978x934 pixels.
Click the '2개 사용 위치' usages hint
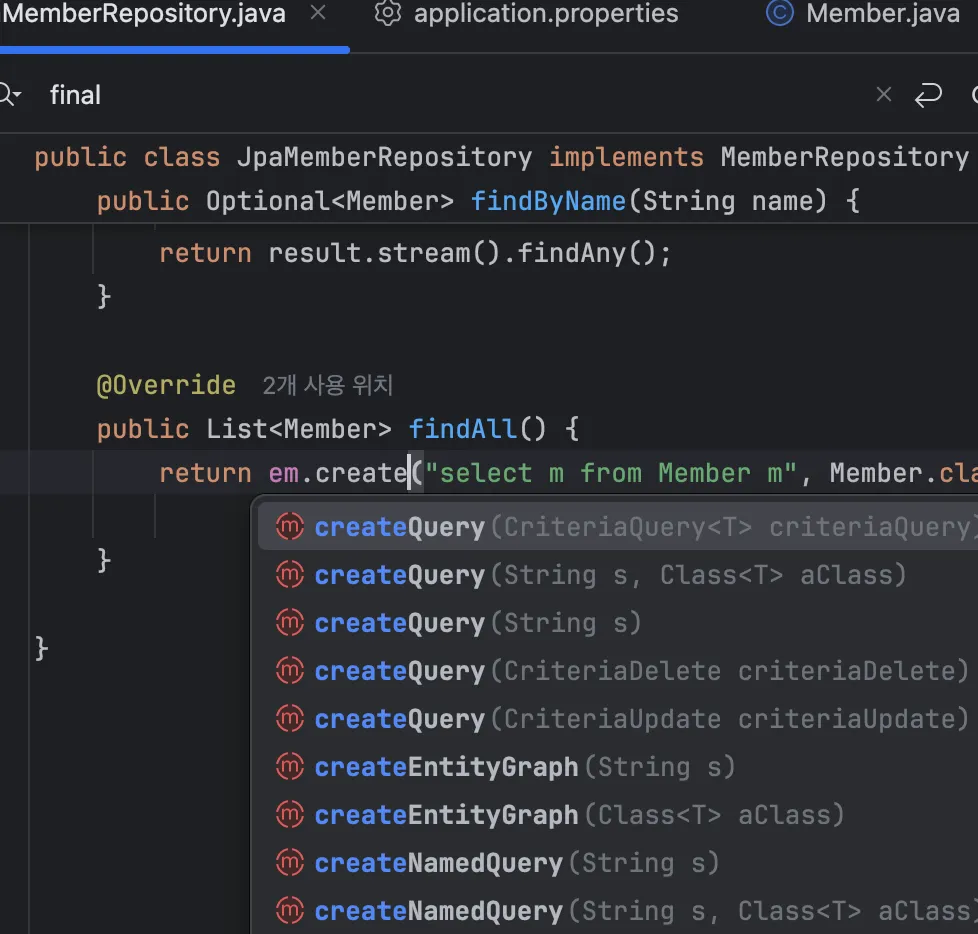click(x=327, y=386)
